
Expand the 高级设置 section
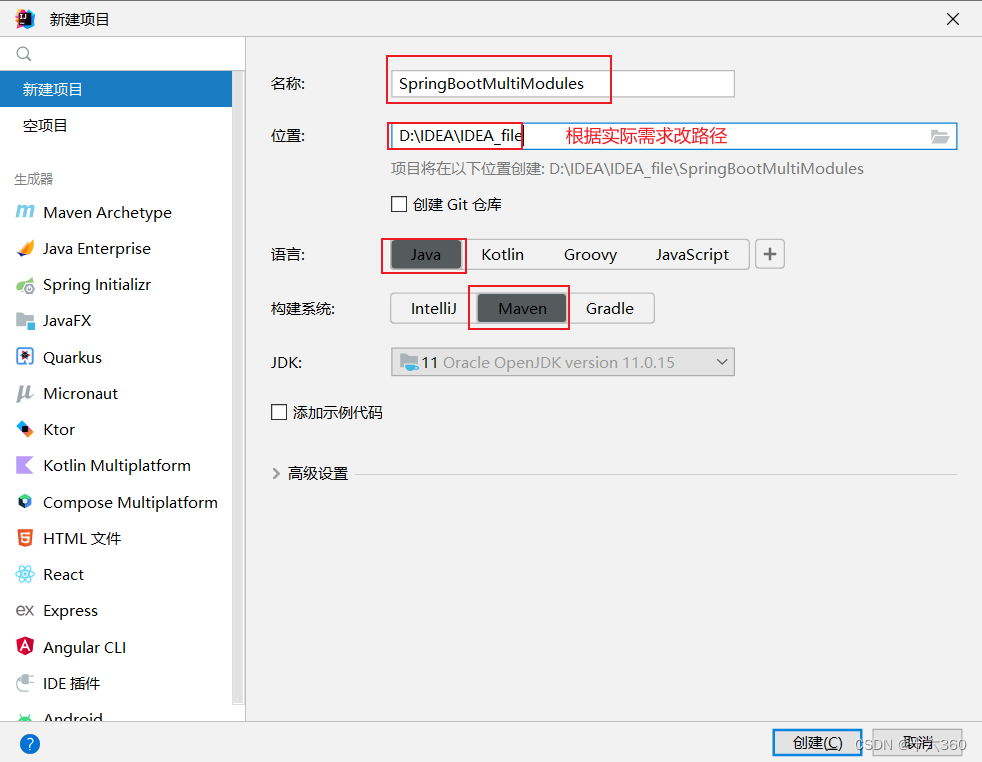276,473
